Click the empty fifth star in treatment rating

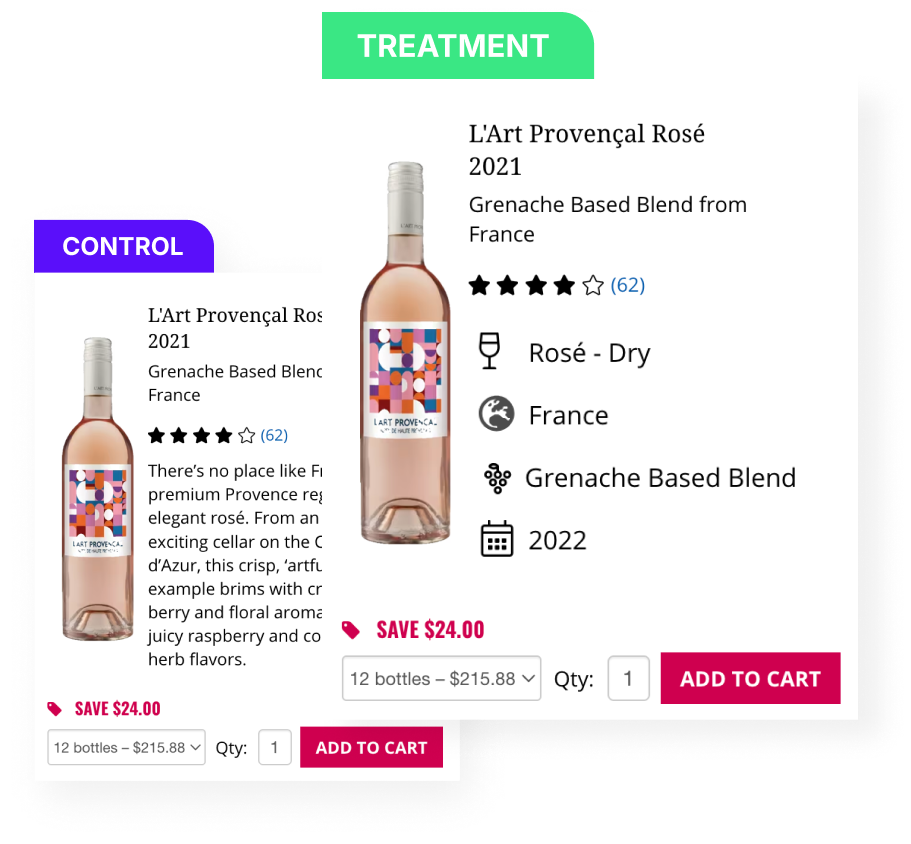pyautogui.click(x=593, y=286)
